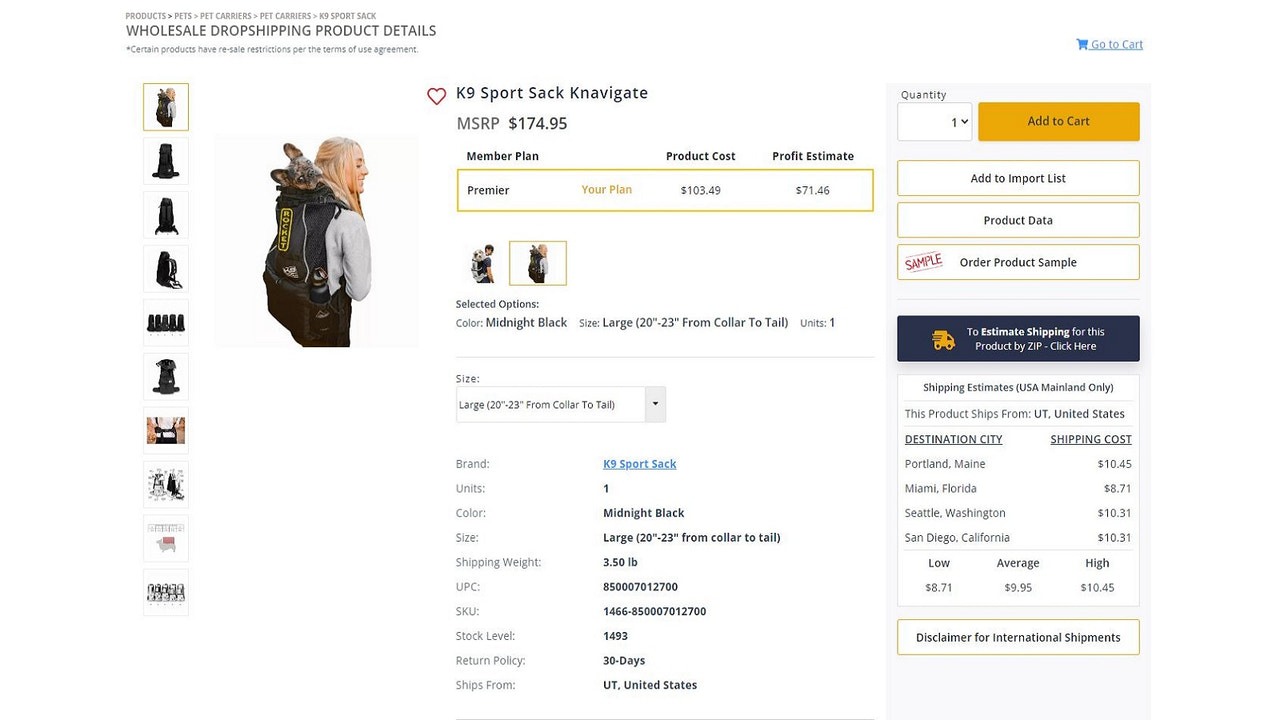Go to Cart

1116,44
